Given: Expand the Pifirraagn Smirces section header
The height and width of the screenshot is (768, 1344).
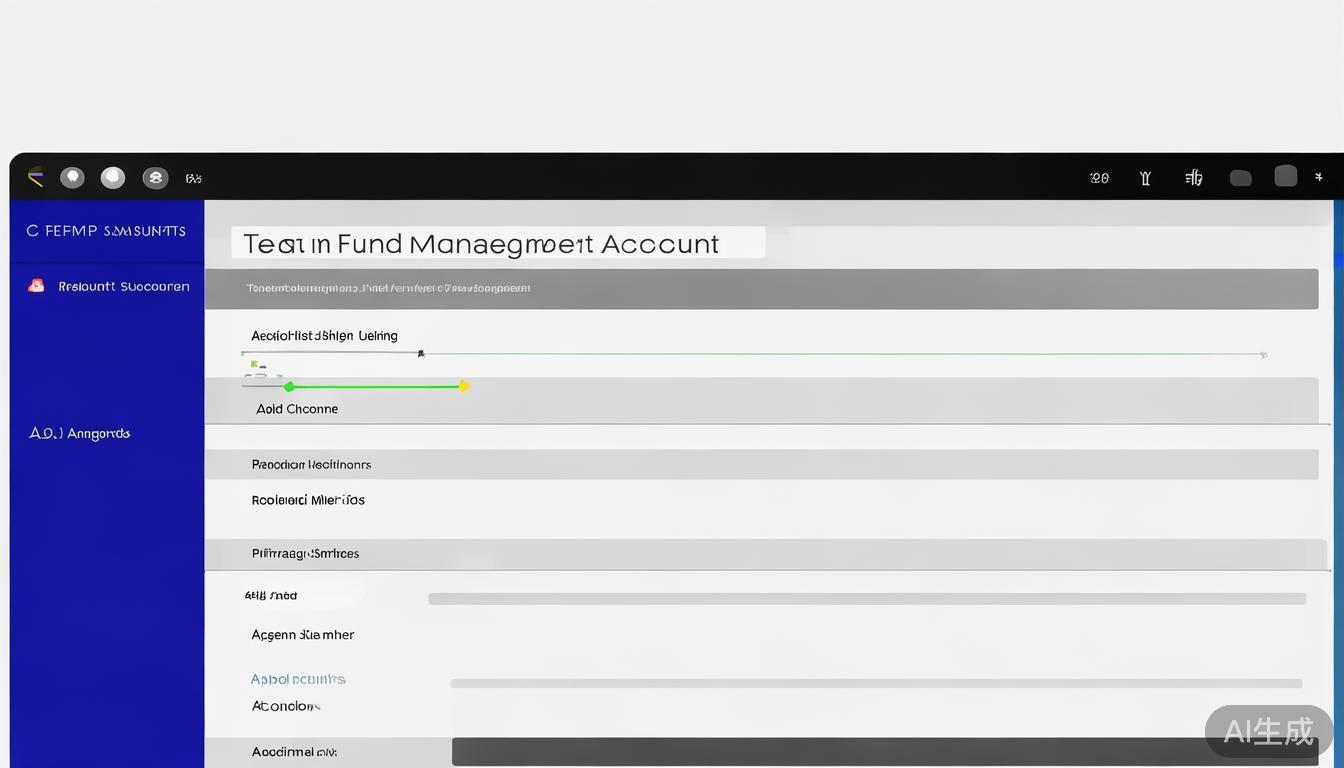Looking at the screenshot, I should (305, 553).
